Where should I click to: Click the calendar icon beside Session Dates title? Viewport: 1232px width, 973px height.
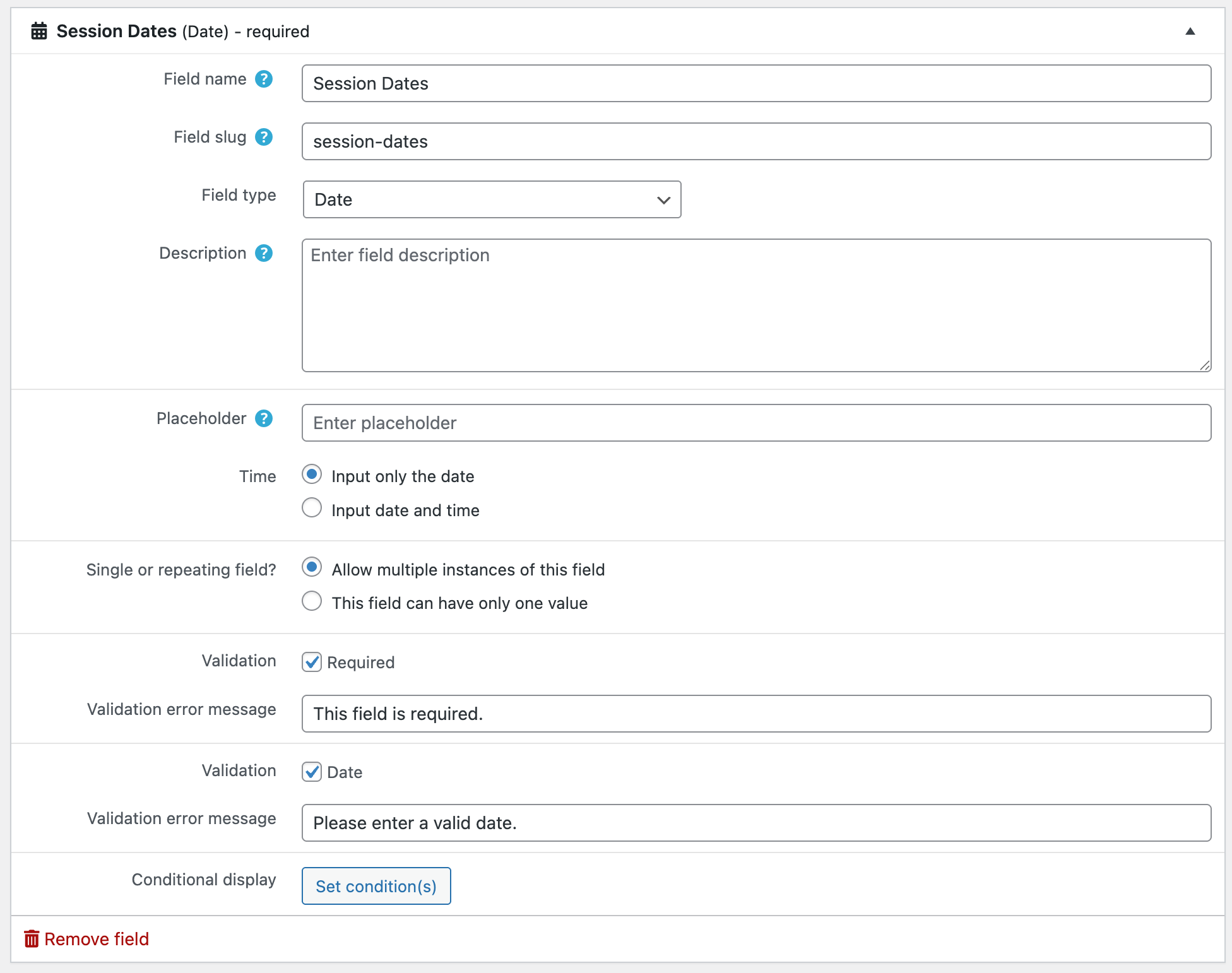click(39, 31)
